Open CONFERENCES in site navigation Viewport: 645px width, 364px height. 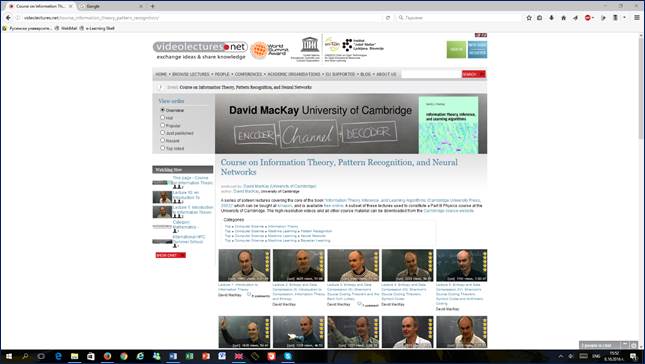click(x=248, y=74)
